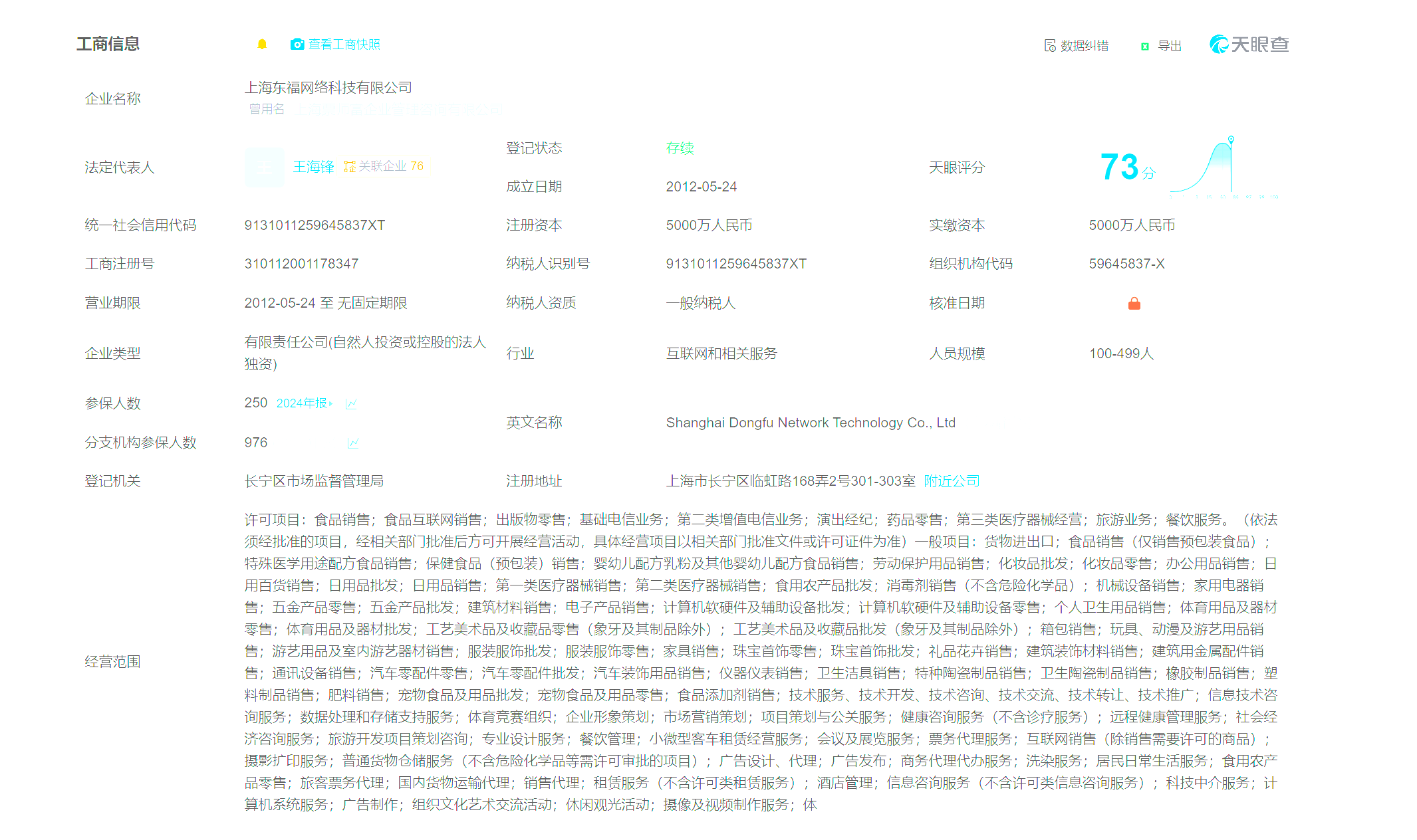The width and height of the screenshot is (1417, 840).
Task: Select registration status 存续
Action: click(680, 148)
